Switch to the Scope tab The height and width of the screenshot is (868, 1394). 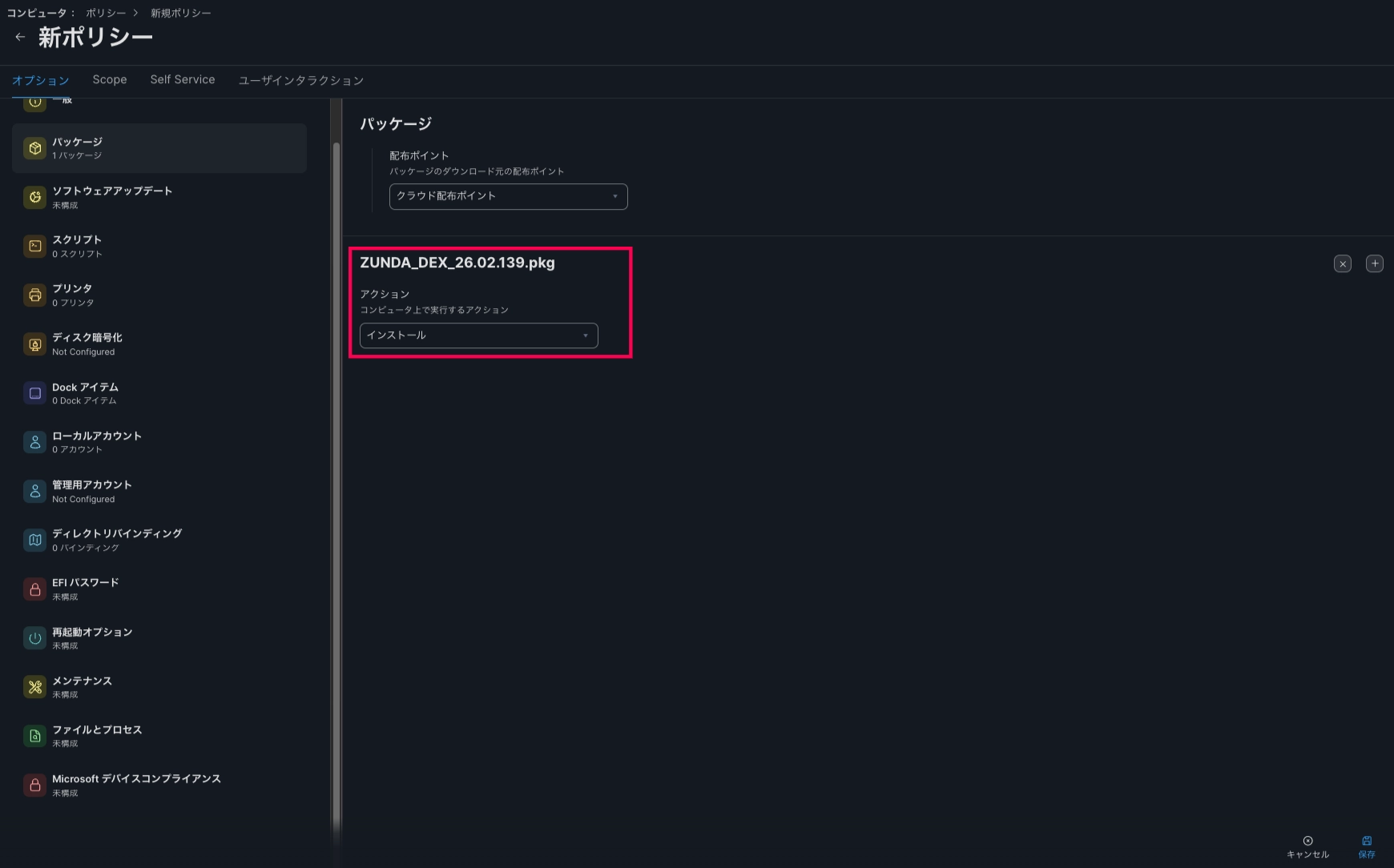click(x=110, y=80)
